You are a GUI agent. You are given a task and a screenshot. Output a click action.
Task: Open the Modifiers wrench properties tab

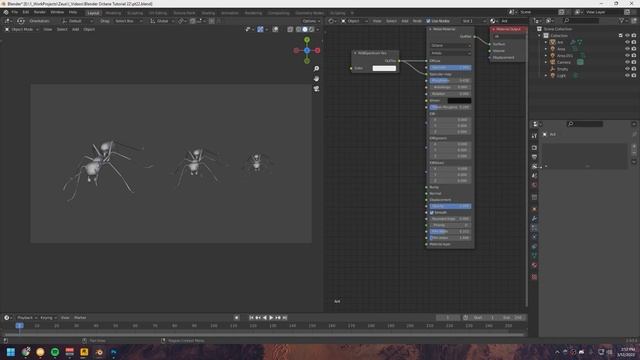534,219
